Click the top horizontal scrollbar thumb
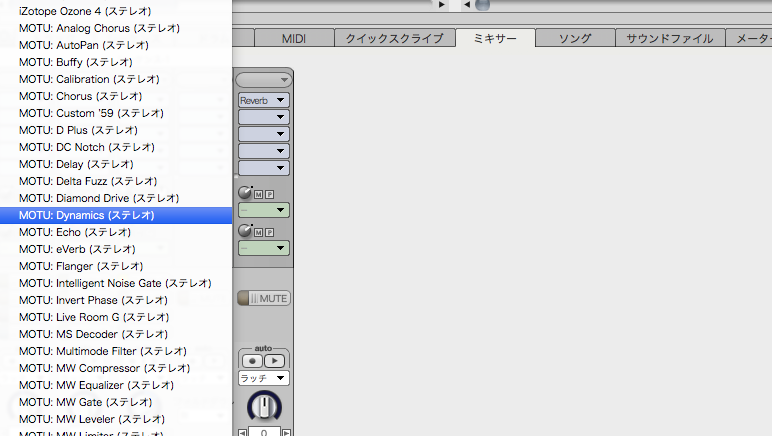 pyautogui.click(x=482, y=4)
